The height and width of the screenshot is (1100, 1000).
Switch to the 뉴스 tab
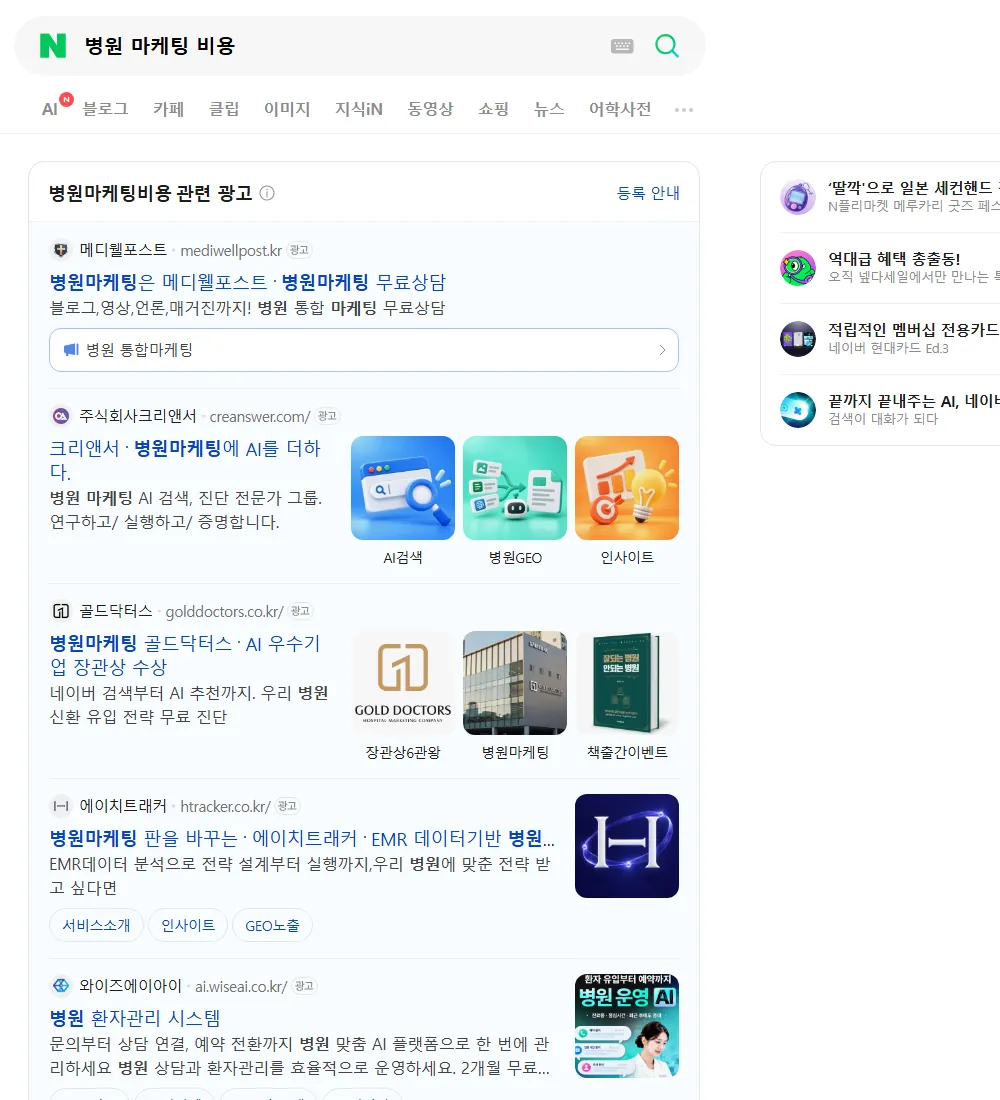coord(549,109)
